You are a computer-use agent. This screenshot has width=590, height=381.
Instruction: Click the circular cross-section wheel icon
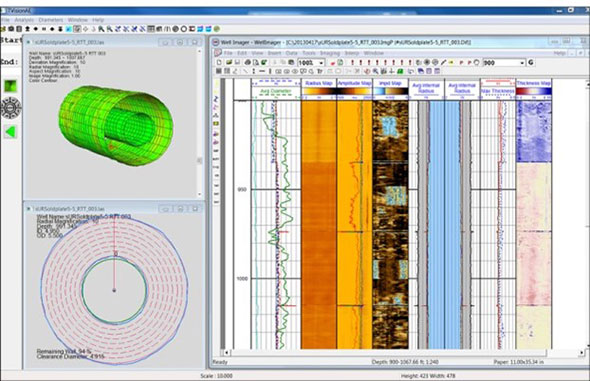click(x=11, y=108)
